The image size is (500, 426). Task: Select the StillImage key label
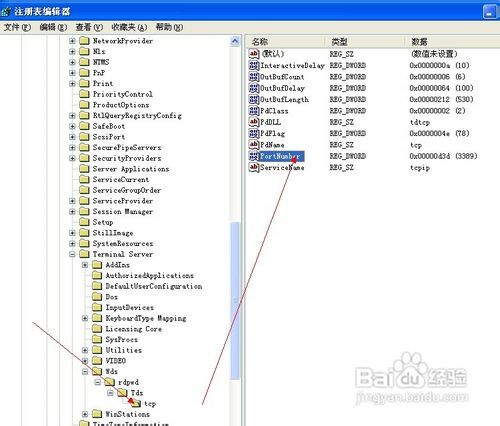[113, 233]
